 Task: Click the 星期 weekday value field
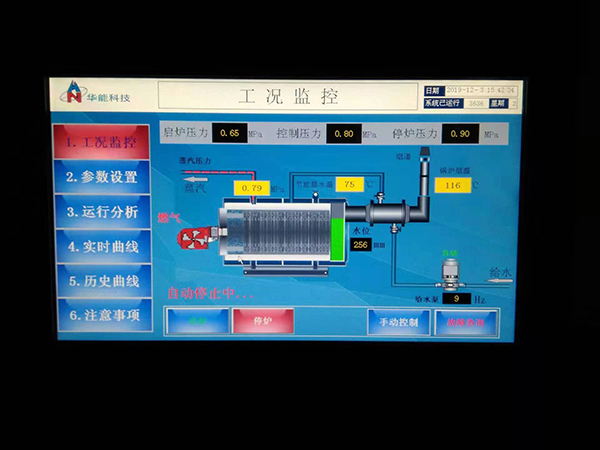click(x=514, y=103)
